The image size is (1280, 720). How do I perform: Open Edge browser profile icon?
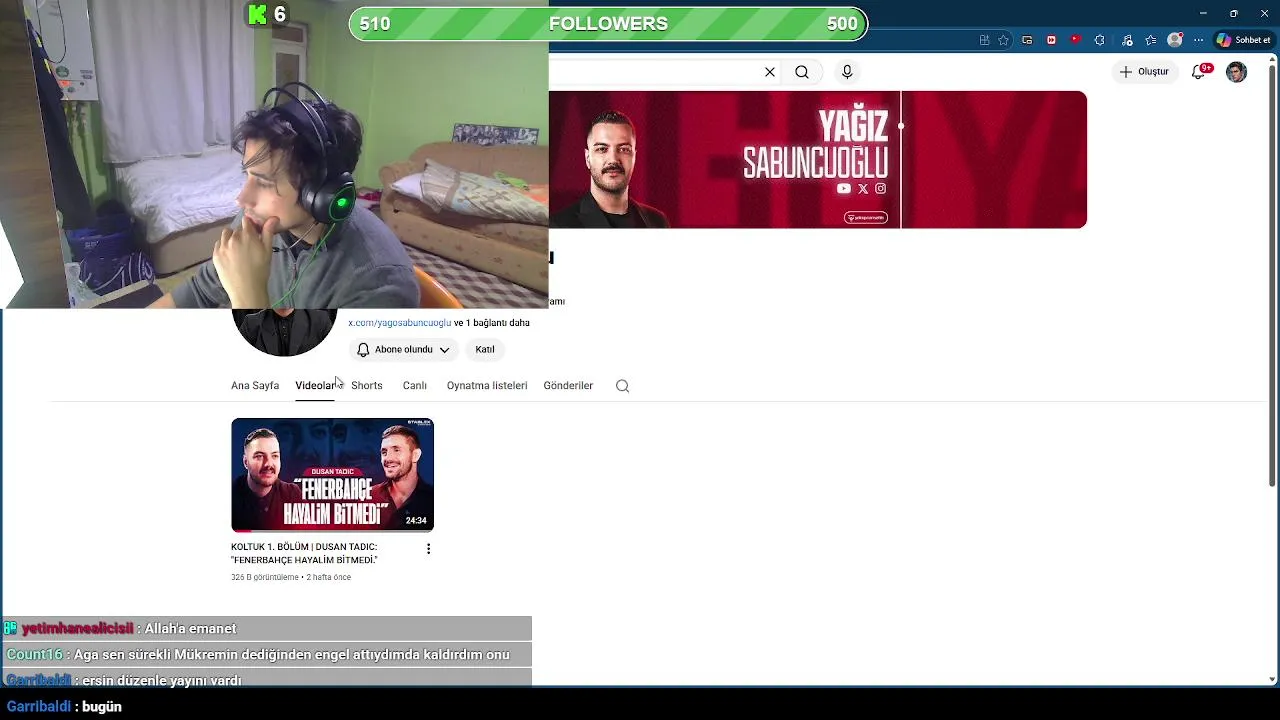pos(1175,40)
